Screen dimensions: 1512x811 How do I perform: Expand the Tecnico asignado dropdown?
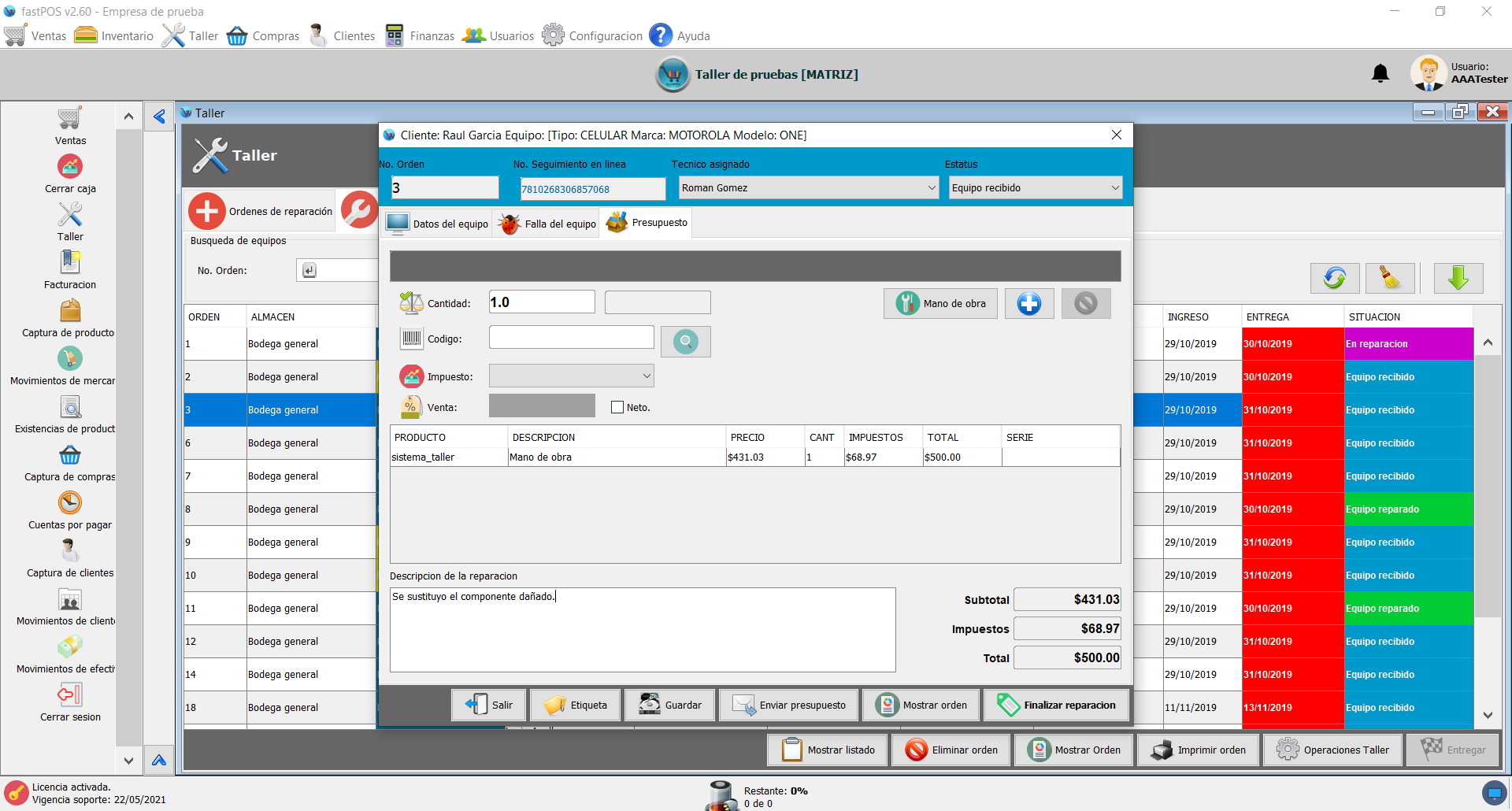click(x=932, y=188)
